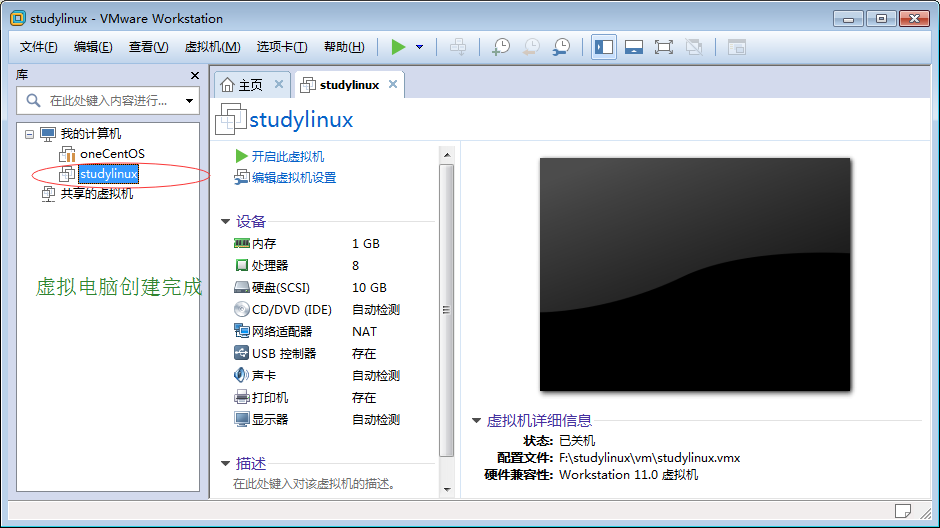Enter full screen mode
The image size is (940, 528).
point(663,47)
